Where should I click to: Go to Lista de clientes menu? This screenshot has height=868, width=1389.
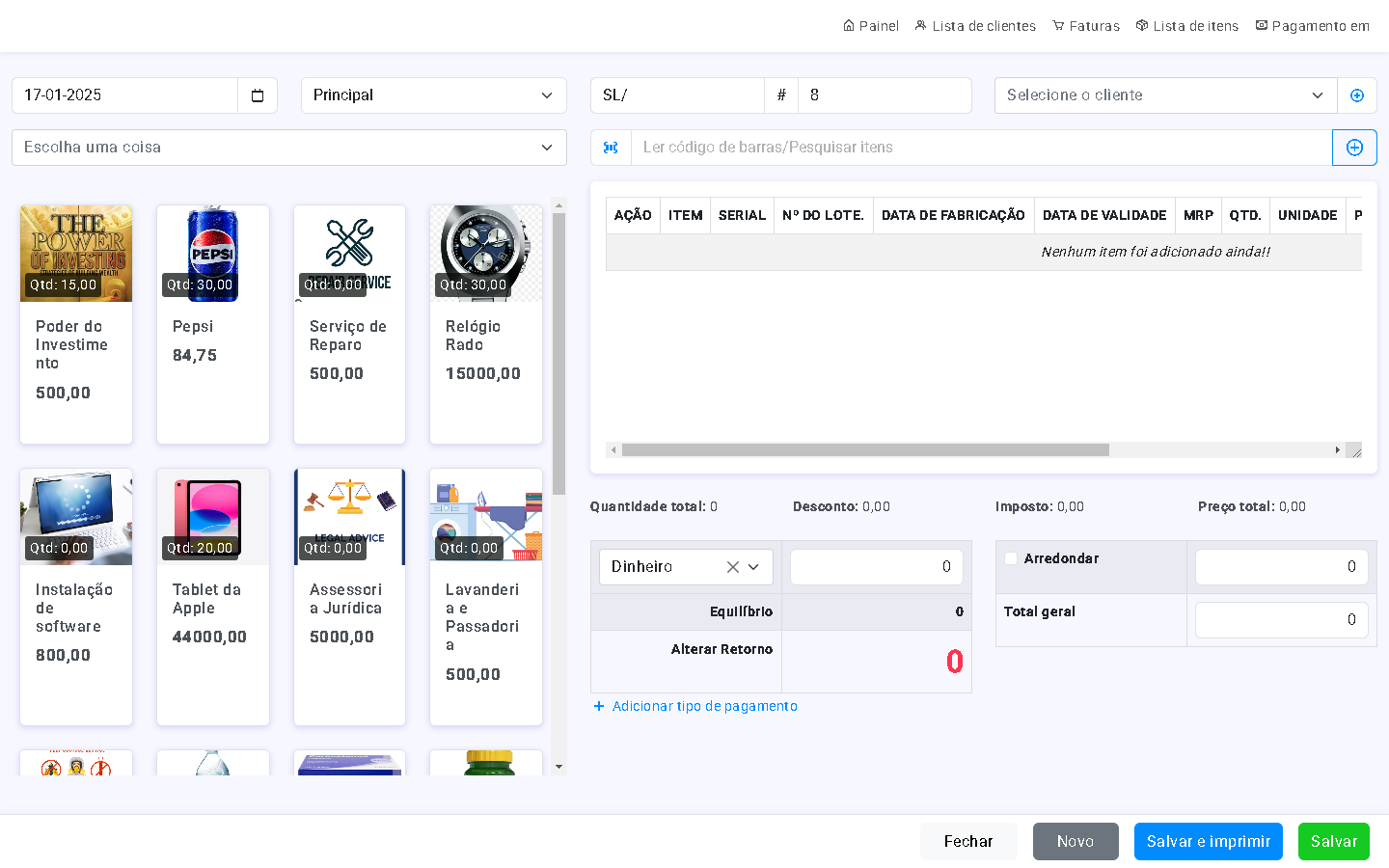[x=975, y=26]
